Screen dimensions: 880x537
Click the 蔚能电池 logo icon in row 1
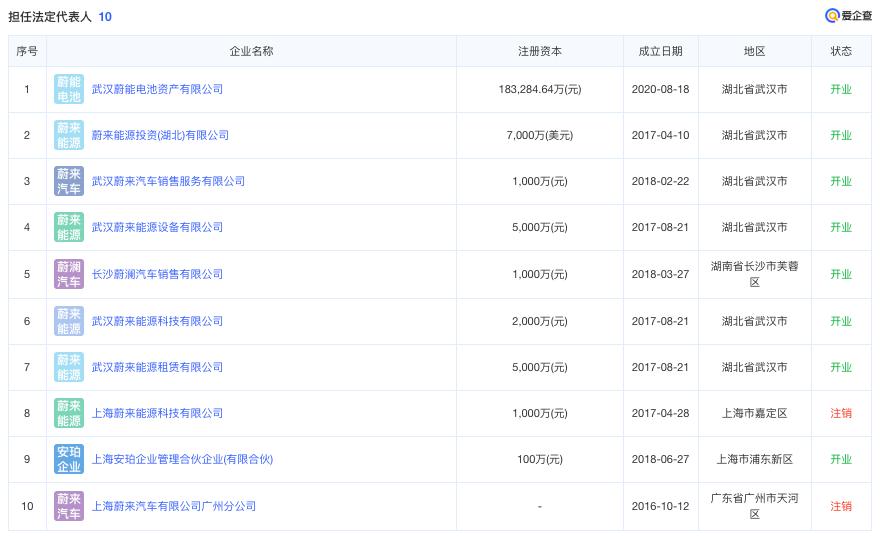[69, 89]
